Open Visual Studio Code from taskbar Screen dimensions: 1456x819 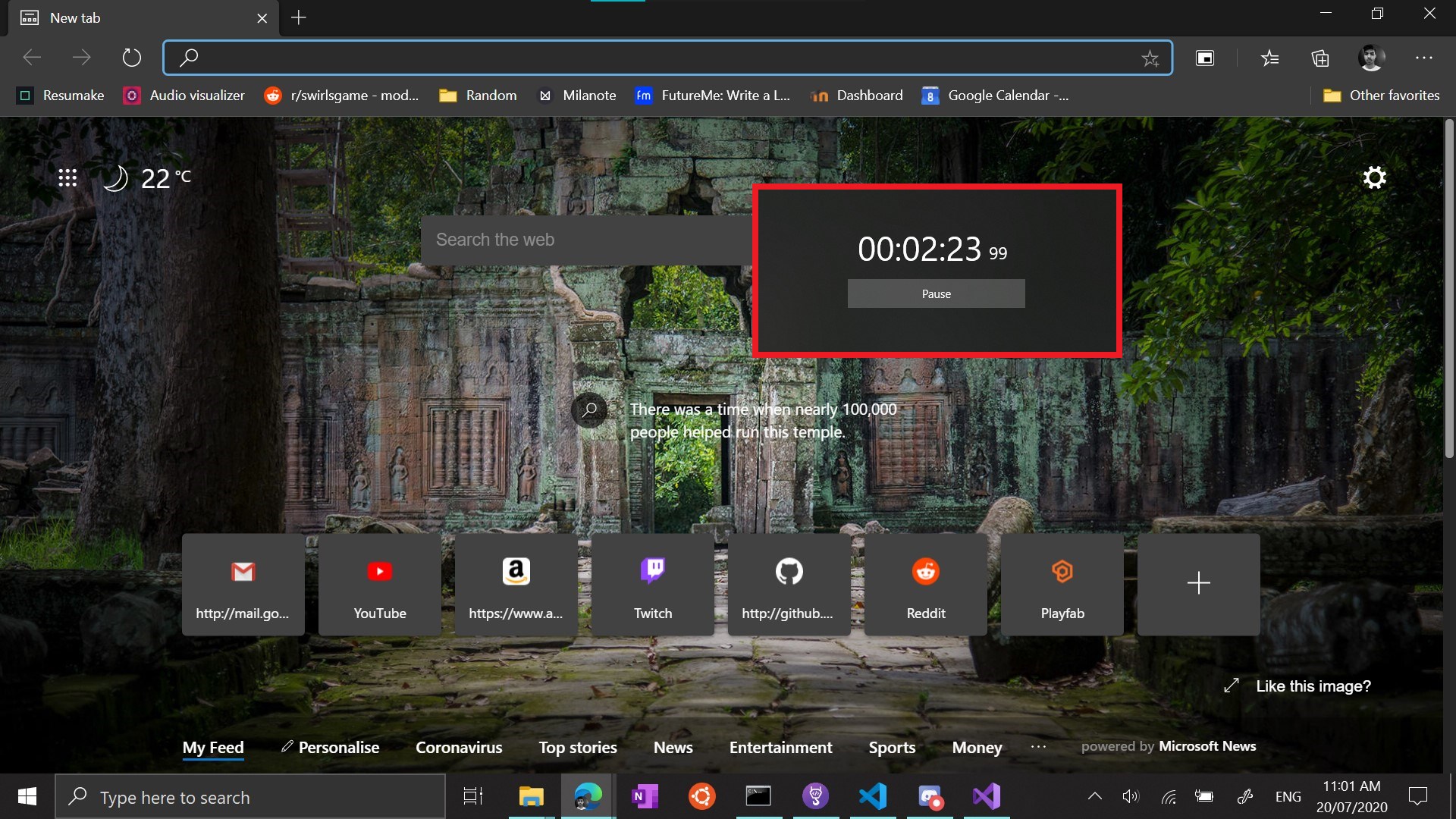click(x=873, y=796)
